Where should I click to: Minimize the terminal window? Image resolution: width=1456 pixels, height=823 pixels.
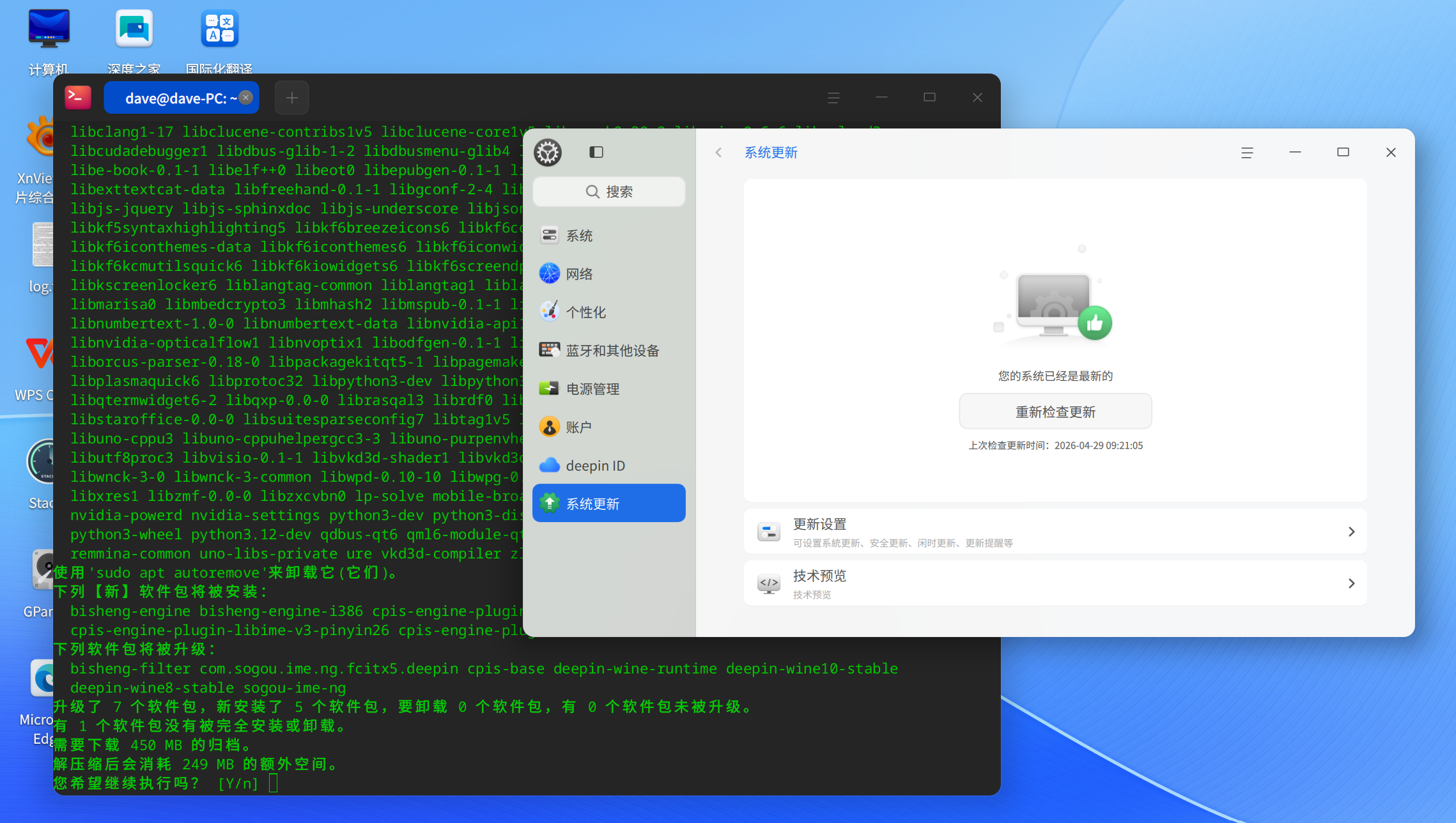coord(881,98)
